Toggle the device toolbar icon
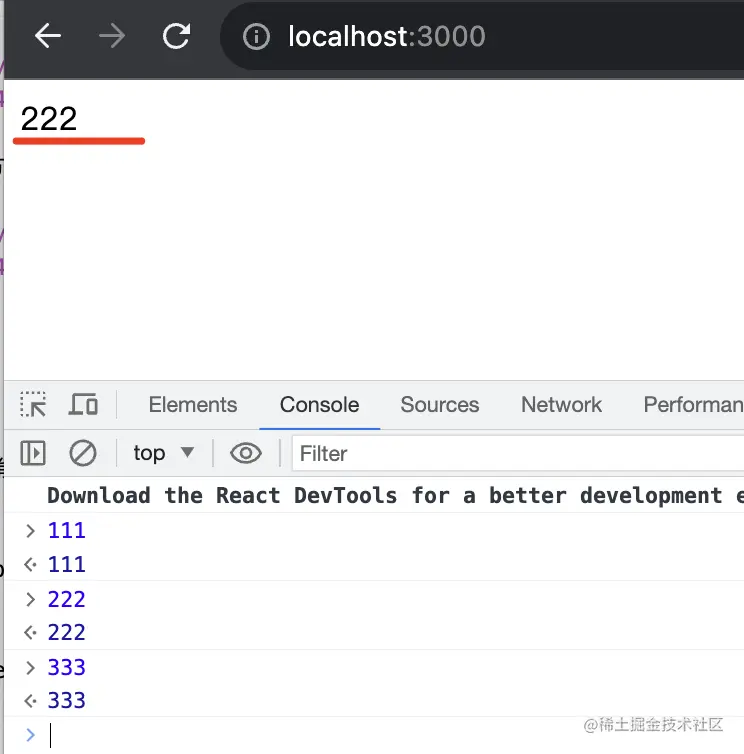 (83, 404)
